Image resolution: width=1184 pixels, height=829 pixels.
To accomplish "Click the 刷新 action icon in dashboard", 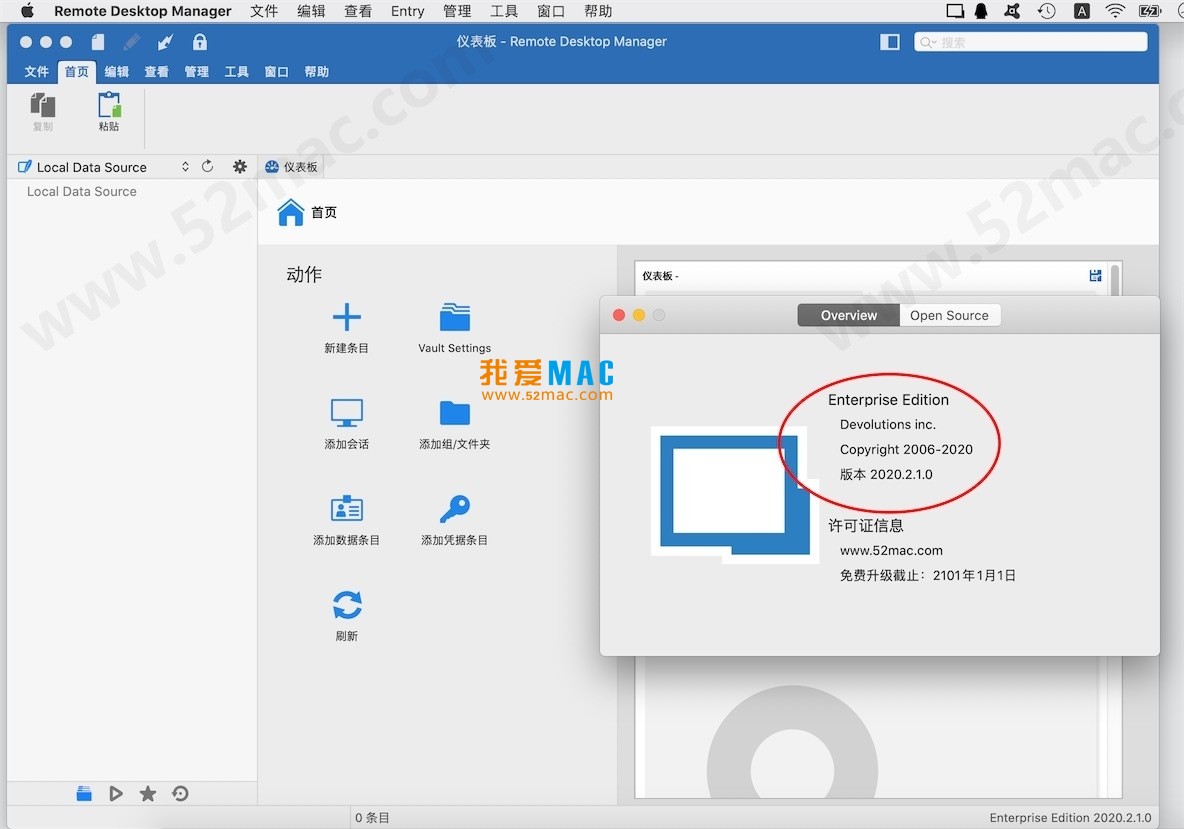I will point(346,605).
